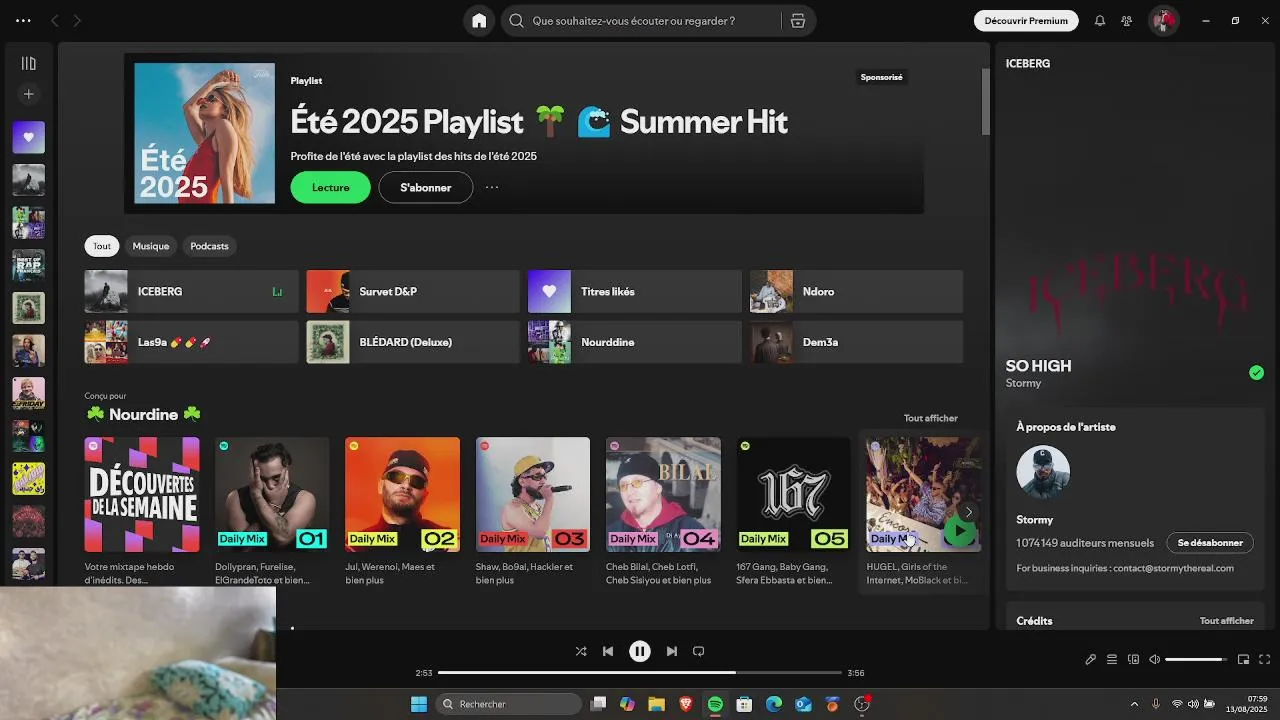The image size is (1280, 720).
Task: Toggle repeat mode
Action: point(699,651)
